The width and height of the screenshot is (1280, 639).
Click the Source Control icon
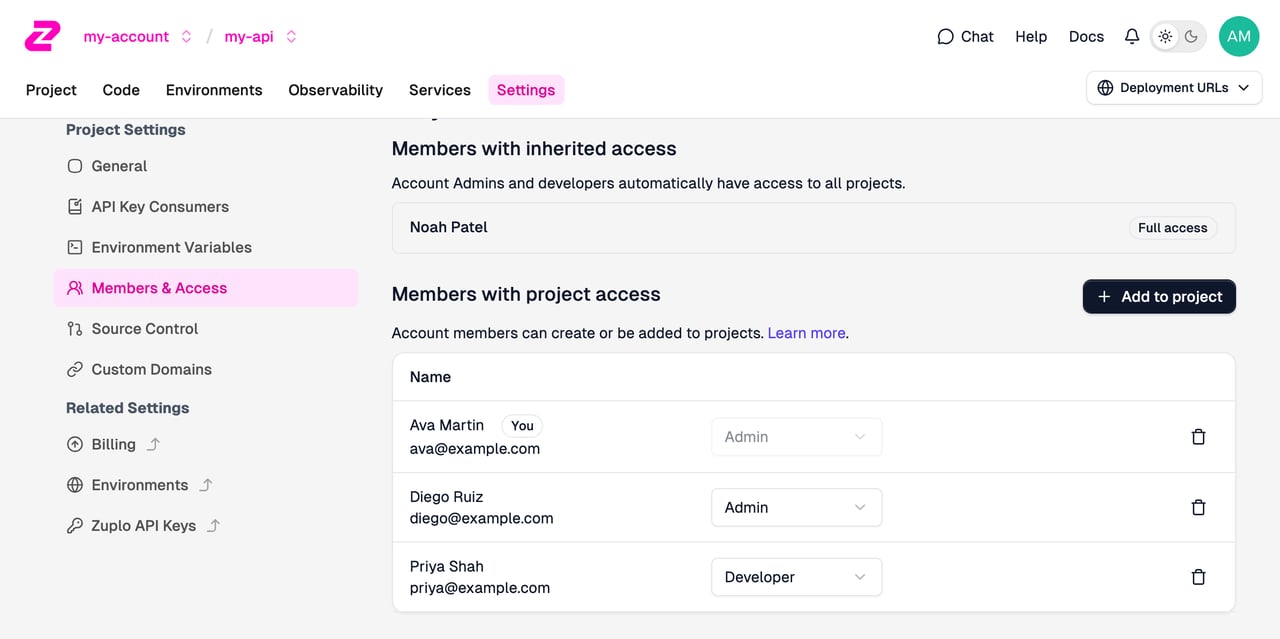[x=75, y=329]
